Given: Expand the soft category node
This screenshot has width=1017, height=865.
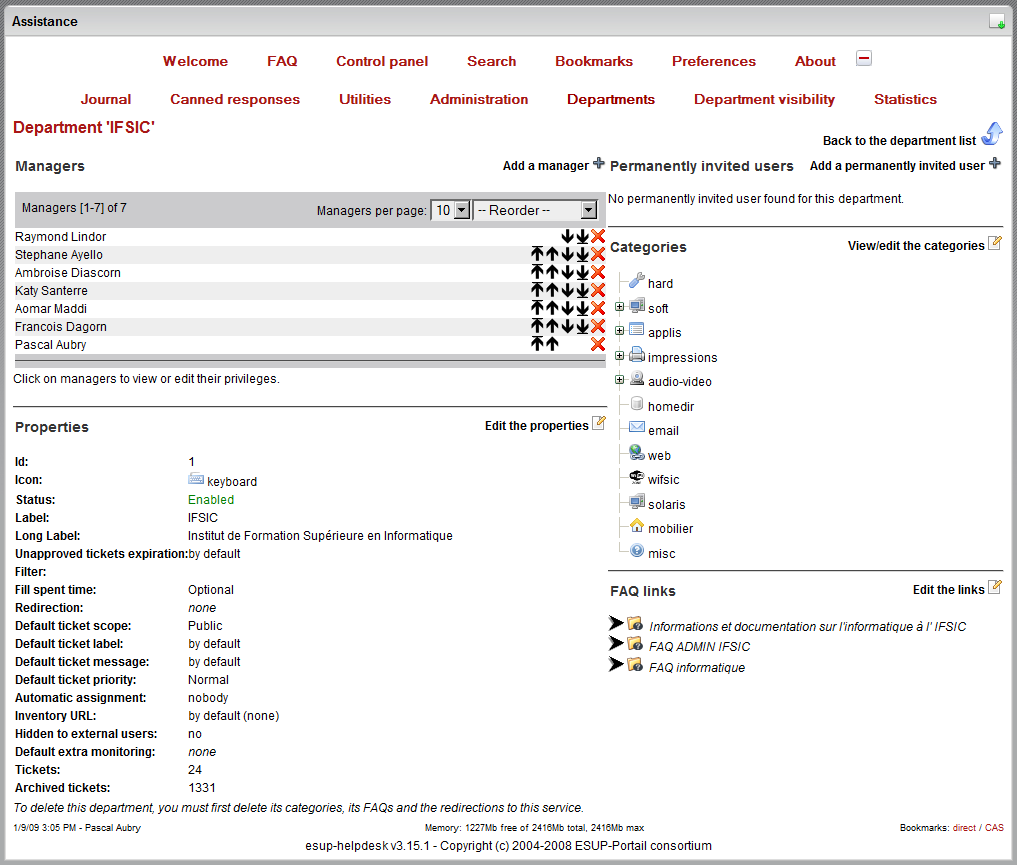Looking at the screenshot, I should [619, 307].
